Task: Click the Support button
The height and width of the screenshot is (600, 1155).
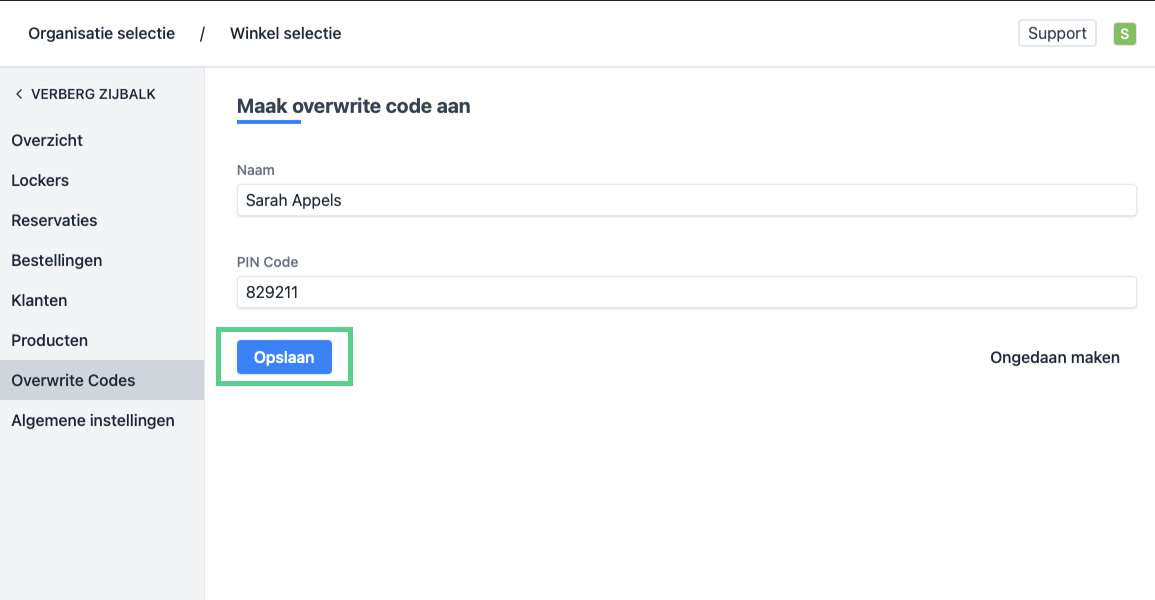Action: click(x=1057, y=34)
